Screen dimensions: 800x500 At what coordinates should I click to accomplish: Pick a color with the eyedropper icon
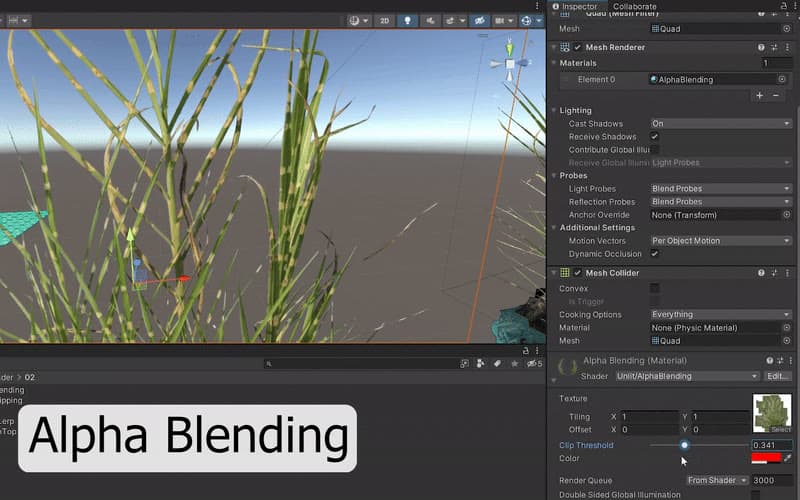coord(788,458)
